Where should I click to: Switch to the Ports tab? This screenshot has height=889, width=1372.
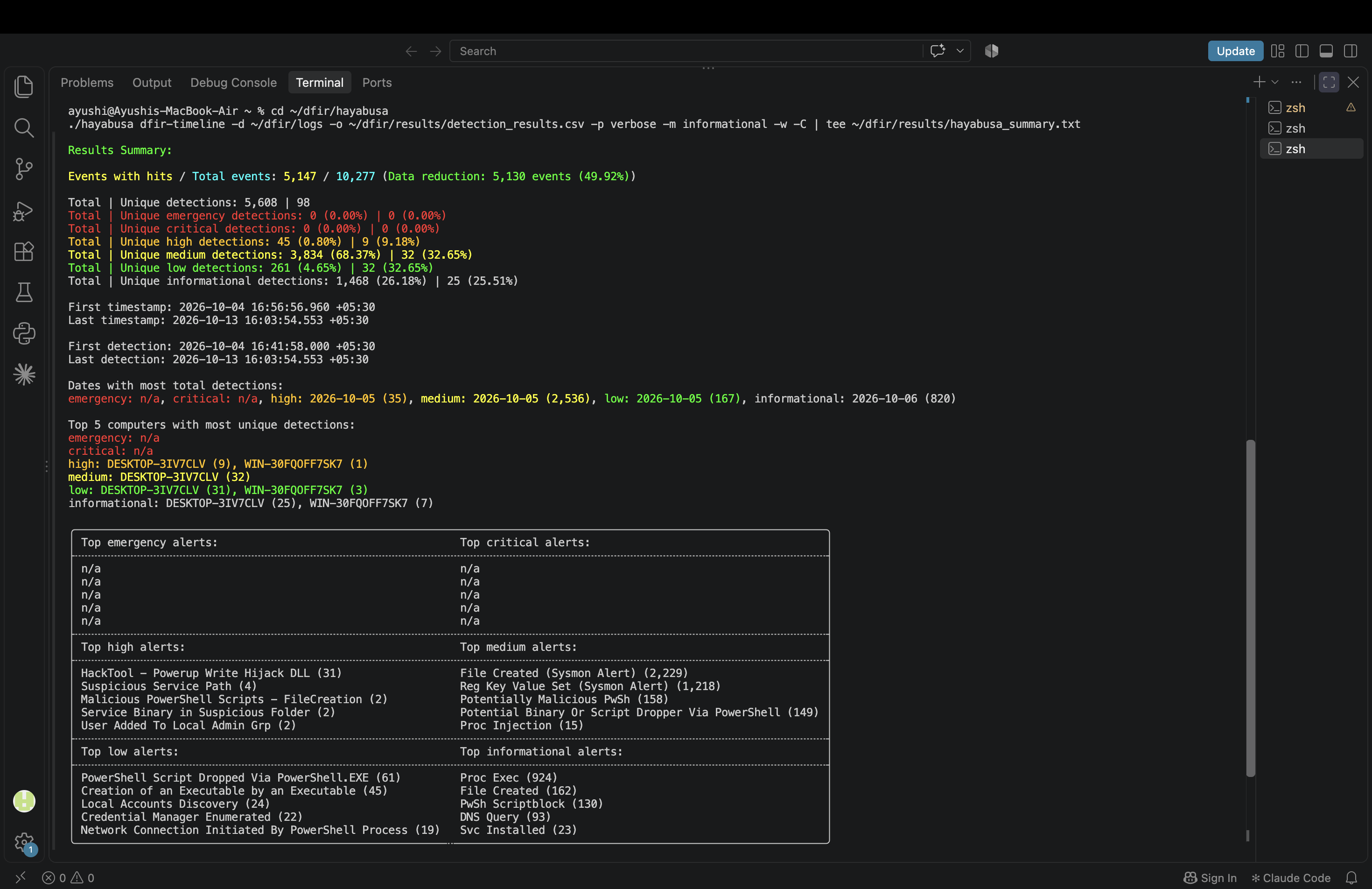click(x=377, y=83)
